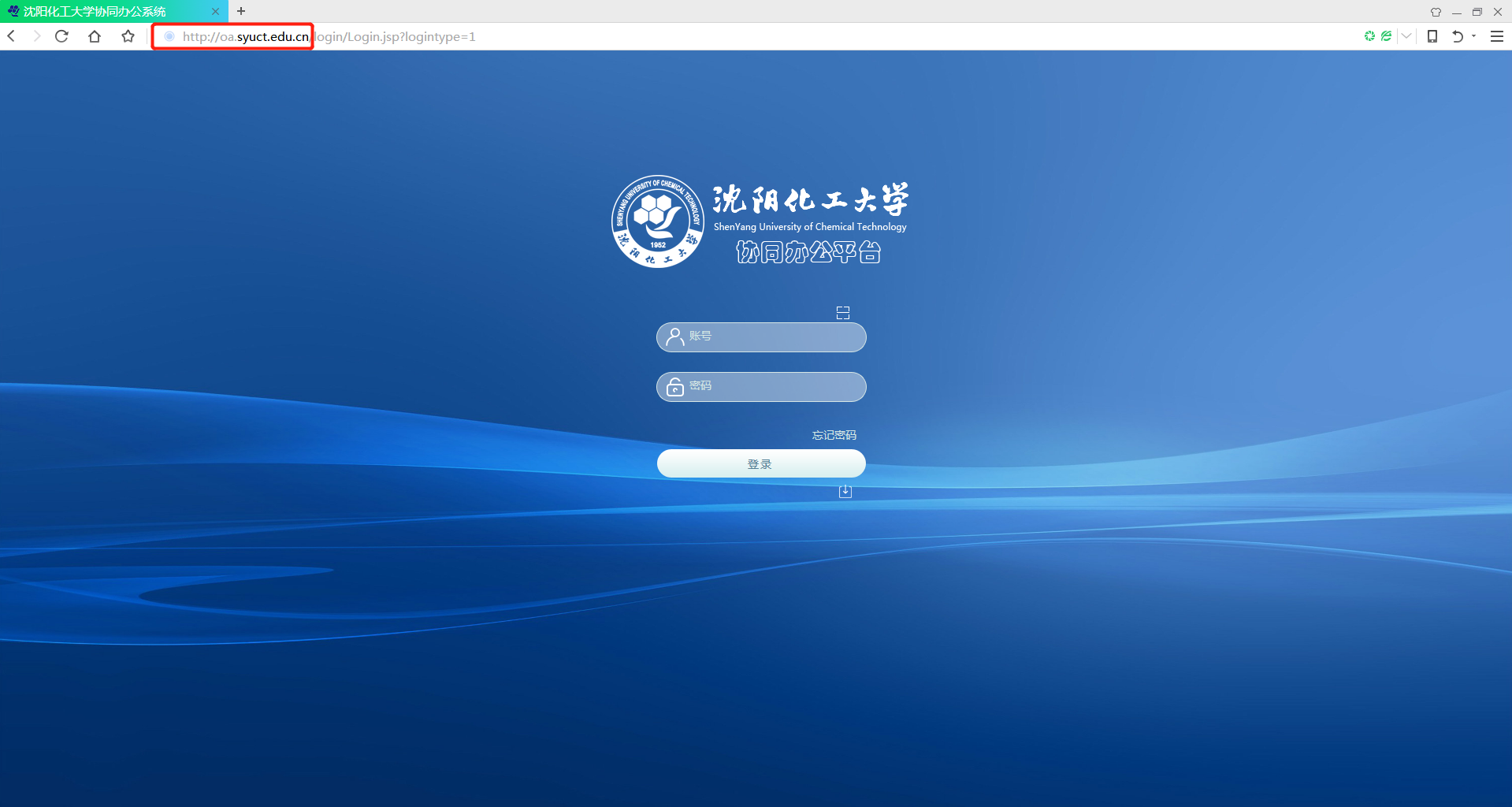Viewport: 1512px width, 807px height.
Task: Go back to the previous page
Action: tap(11, 36)
